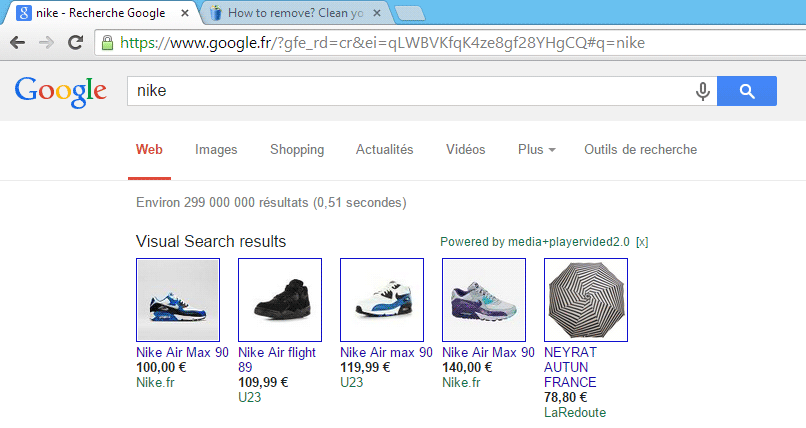Click the 'LaRedoute' seller text

575,413
